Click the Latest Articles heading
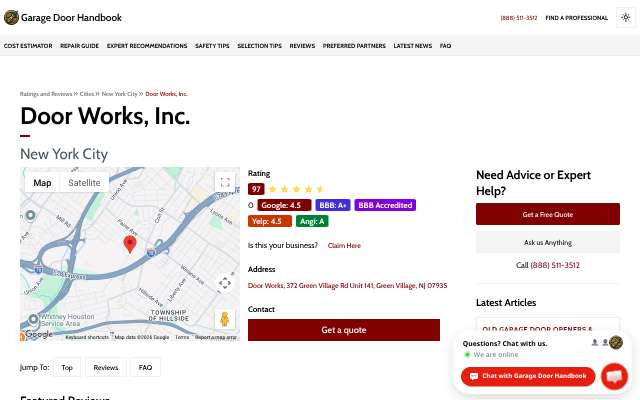 (x=506, y=302)
